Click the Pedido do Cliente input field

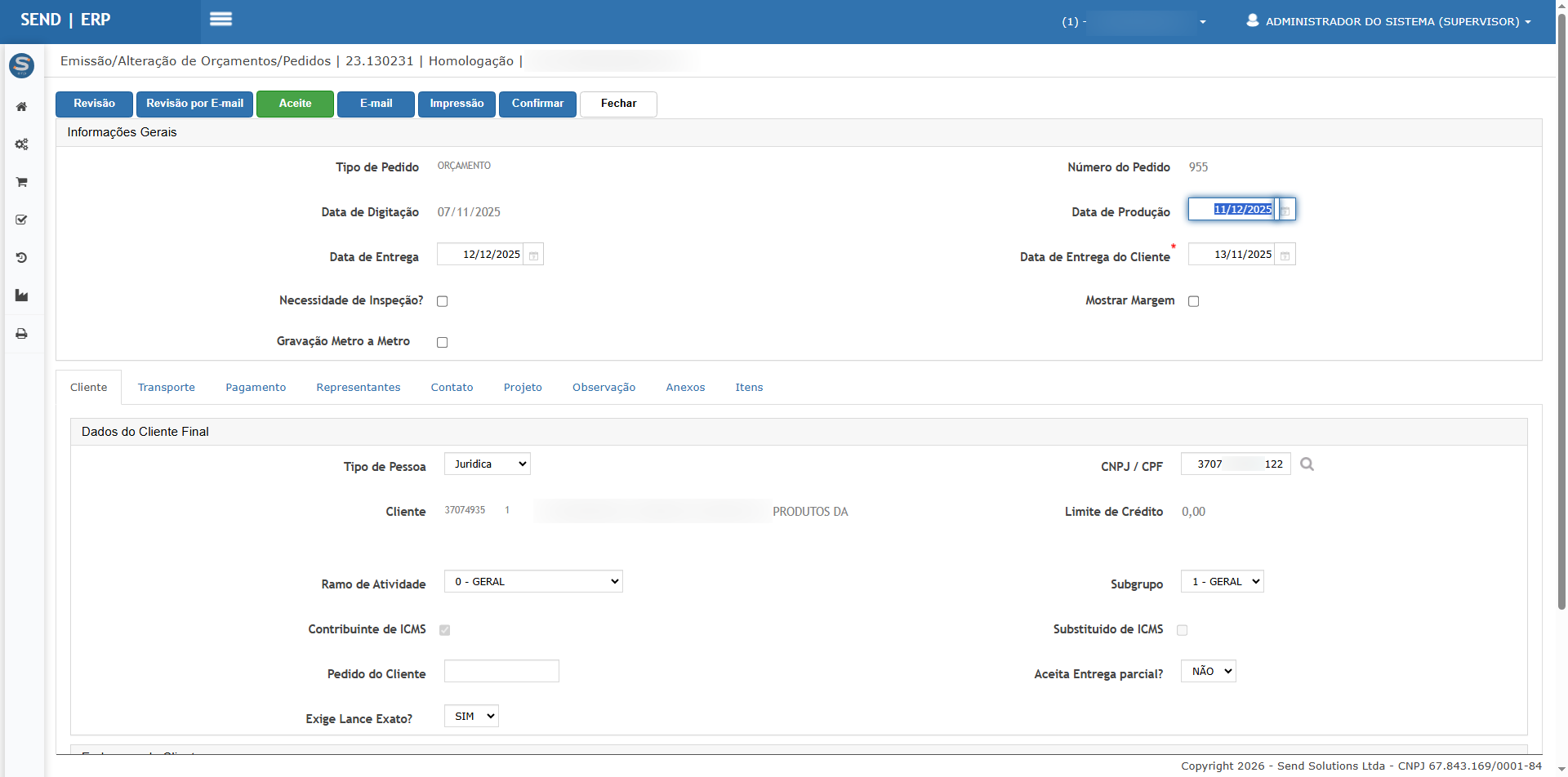point(501,672)
